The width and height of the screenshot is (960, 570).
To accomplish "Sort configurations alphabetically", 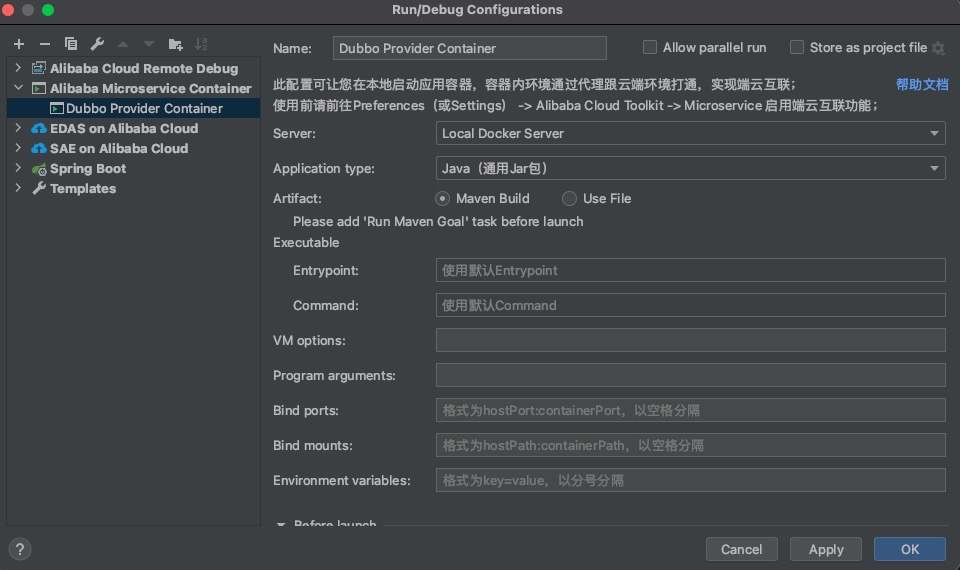I will click(201, 44).
